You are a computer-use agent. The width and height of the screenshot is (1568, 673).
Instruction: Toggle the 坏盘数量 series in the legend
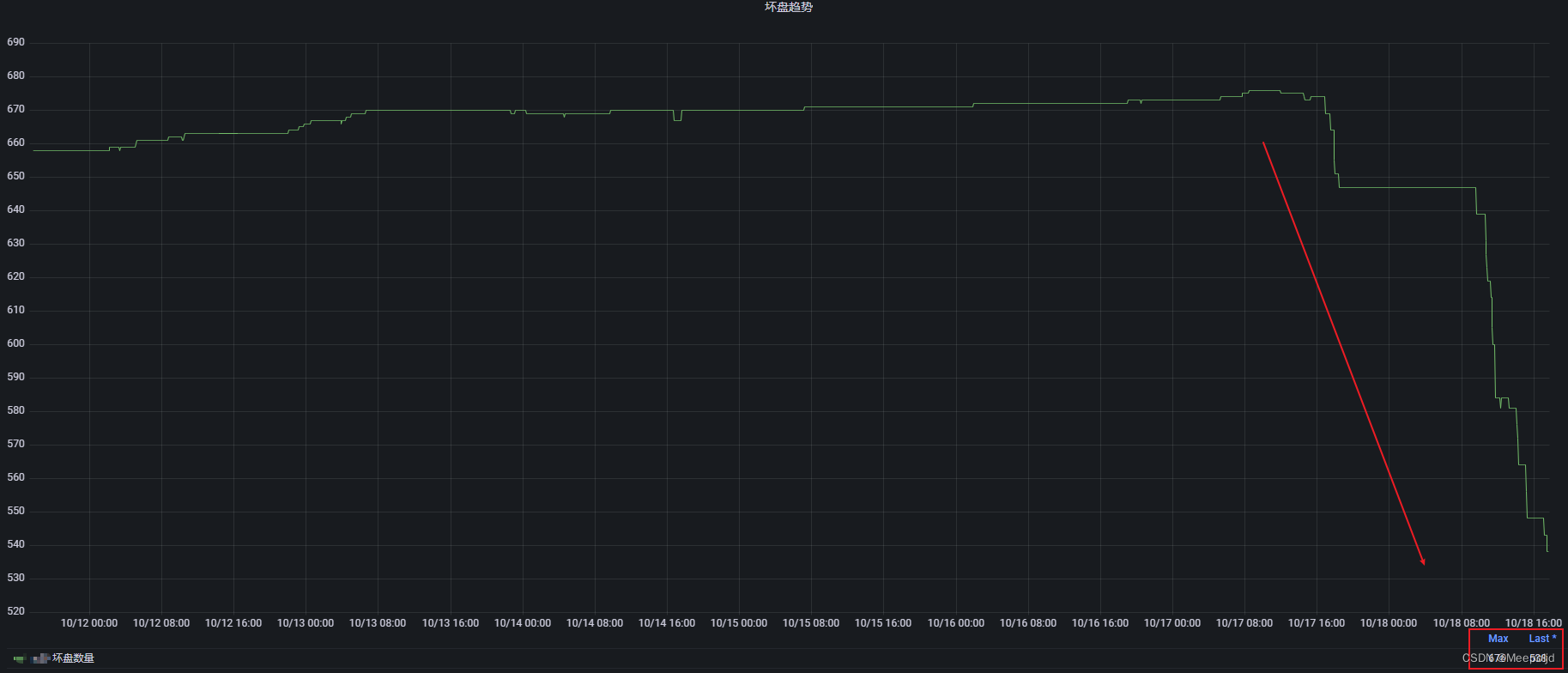click(73, 658)
